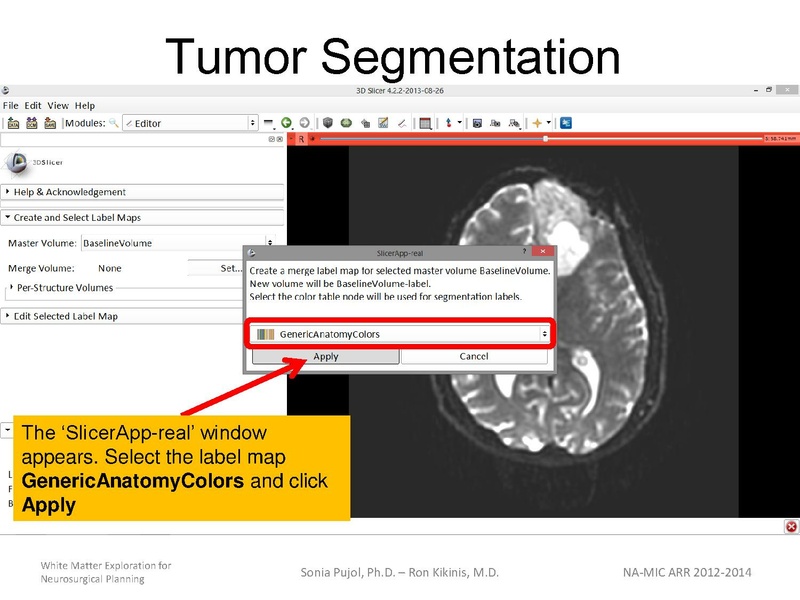This screenshot has height=600, width=800.
Task: Click Apply in the SlicerApp-real dialog
Action: pos(327,356)
